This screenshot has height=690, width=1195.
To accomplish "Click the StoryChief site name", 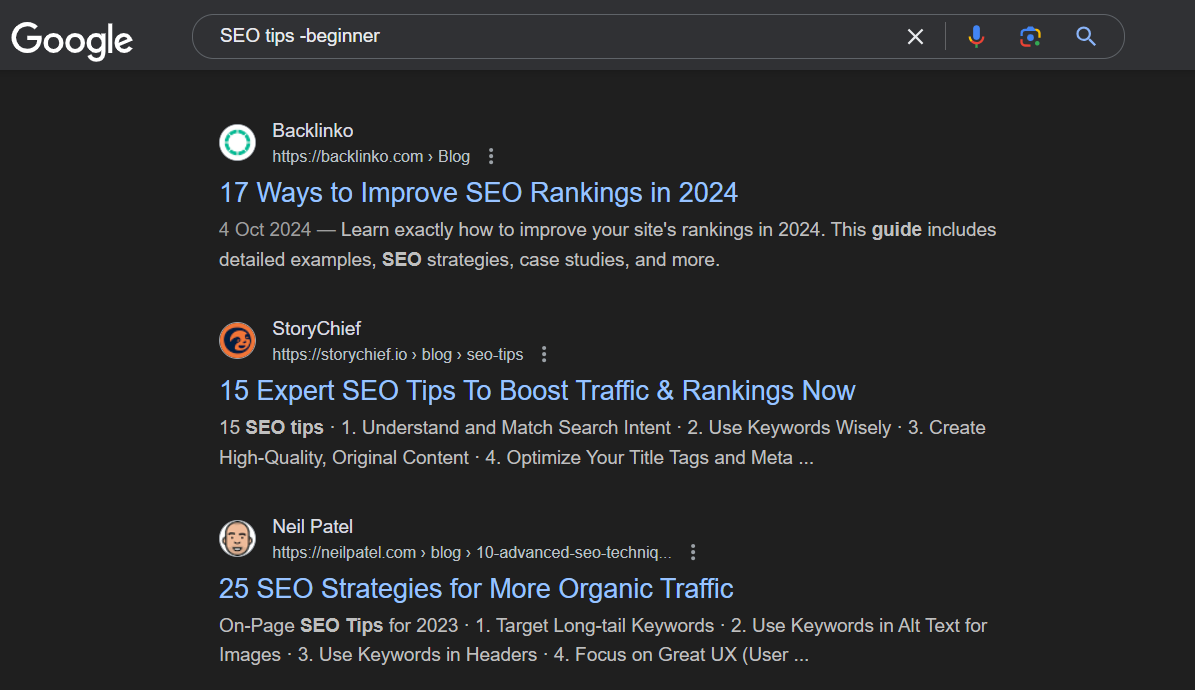I will point(316,329).
